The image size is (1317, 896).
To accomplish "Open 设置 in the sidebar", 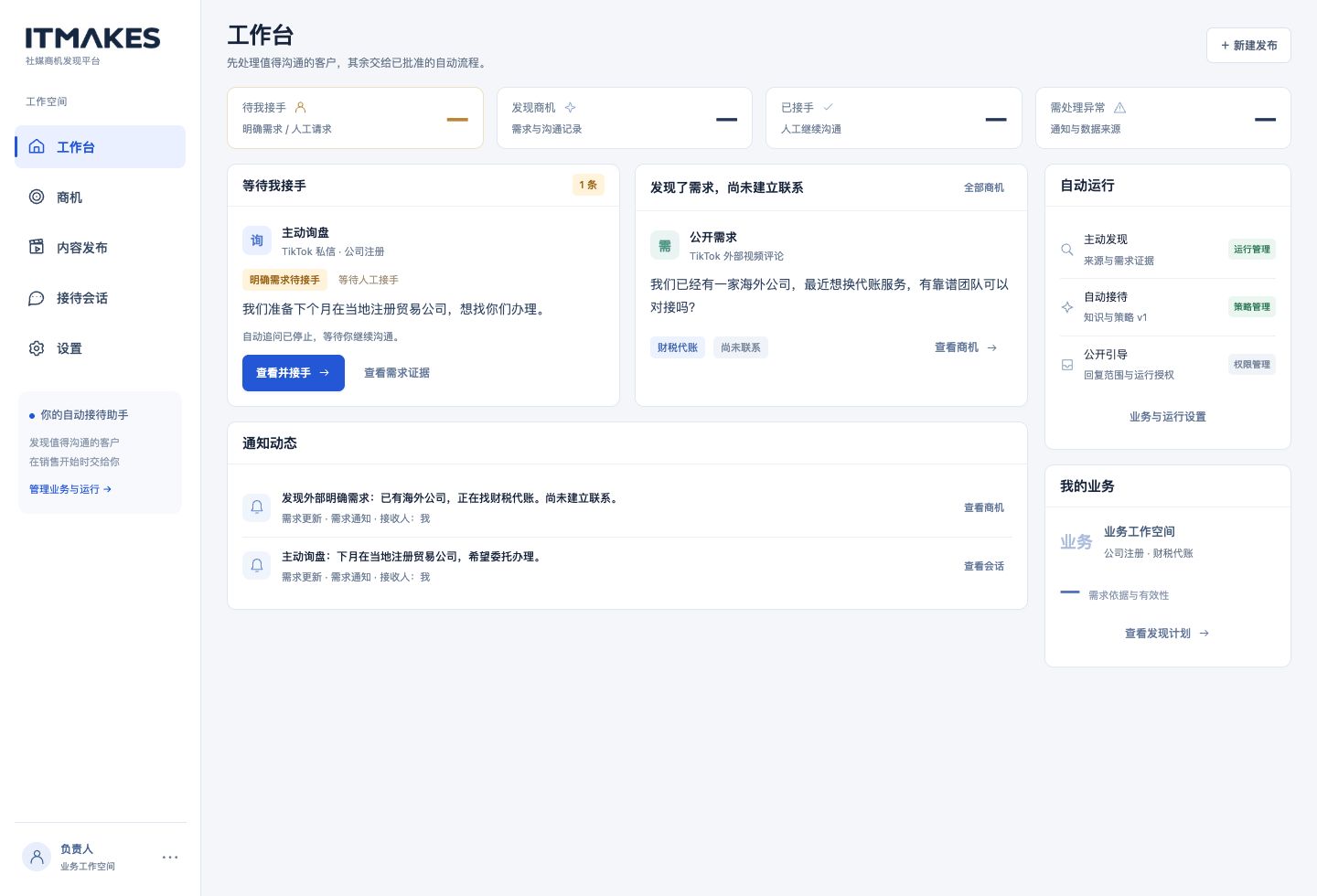I will pos(101,348).
